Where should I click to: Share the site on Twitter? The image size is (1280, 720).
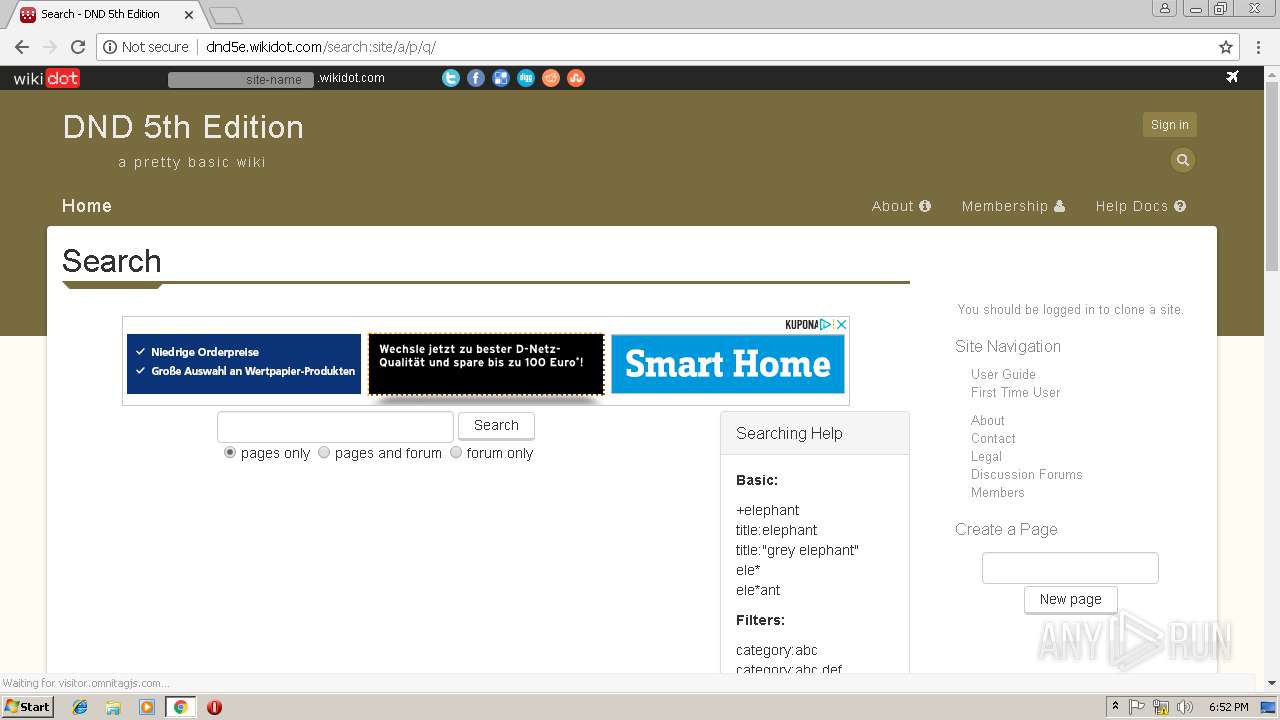click(451, 78)
